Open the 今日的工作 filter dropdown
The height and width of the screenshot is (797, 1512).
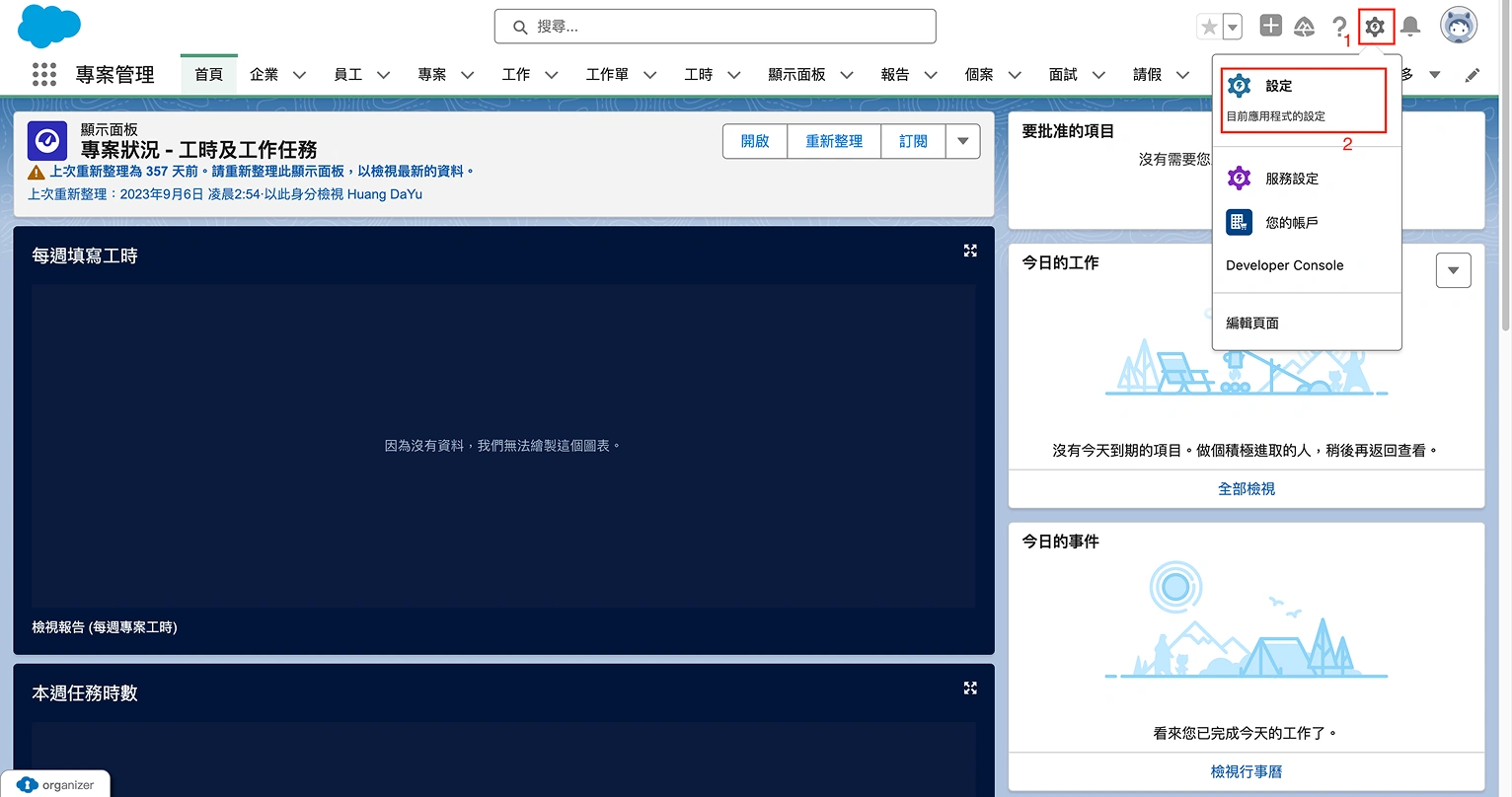click(1453, 270)
